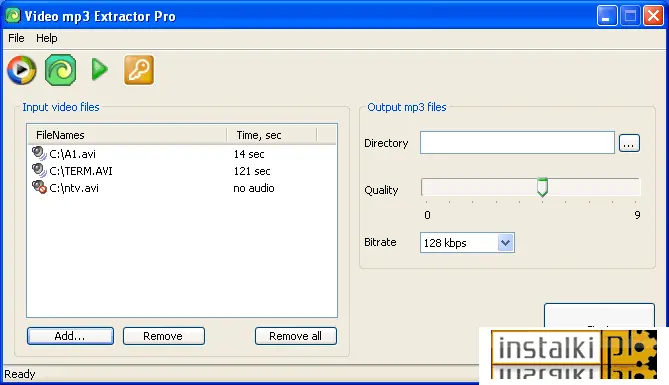Click the directory browse "..." button
This screenshot has height=385, width=669.
629,143
